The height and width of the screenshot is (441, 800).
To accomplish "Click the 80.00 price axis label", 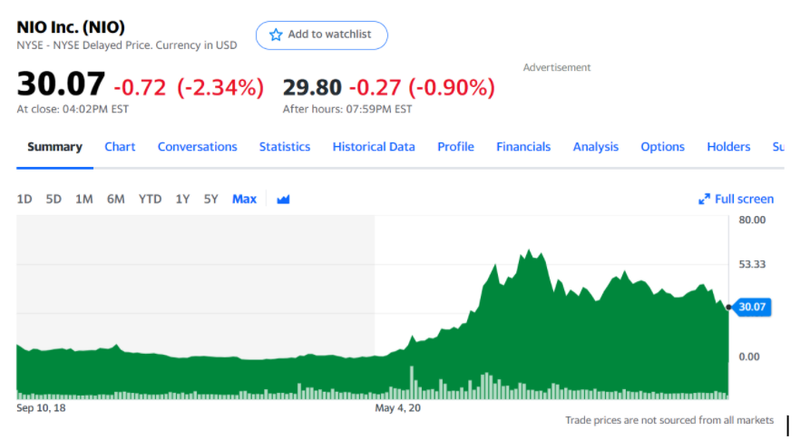I will (x=752, y=220).
